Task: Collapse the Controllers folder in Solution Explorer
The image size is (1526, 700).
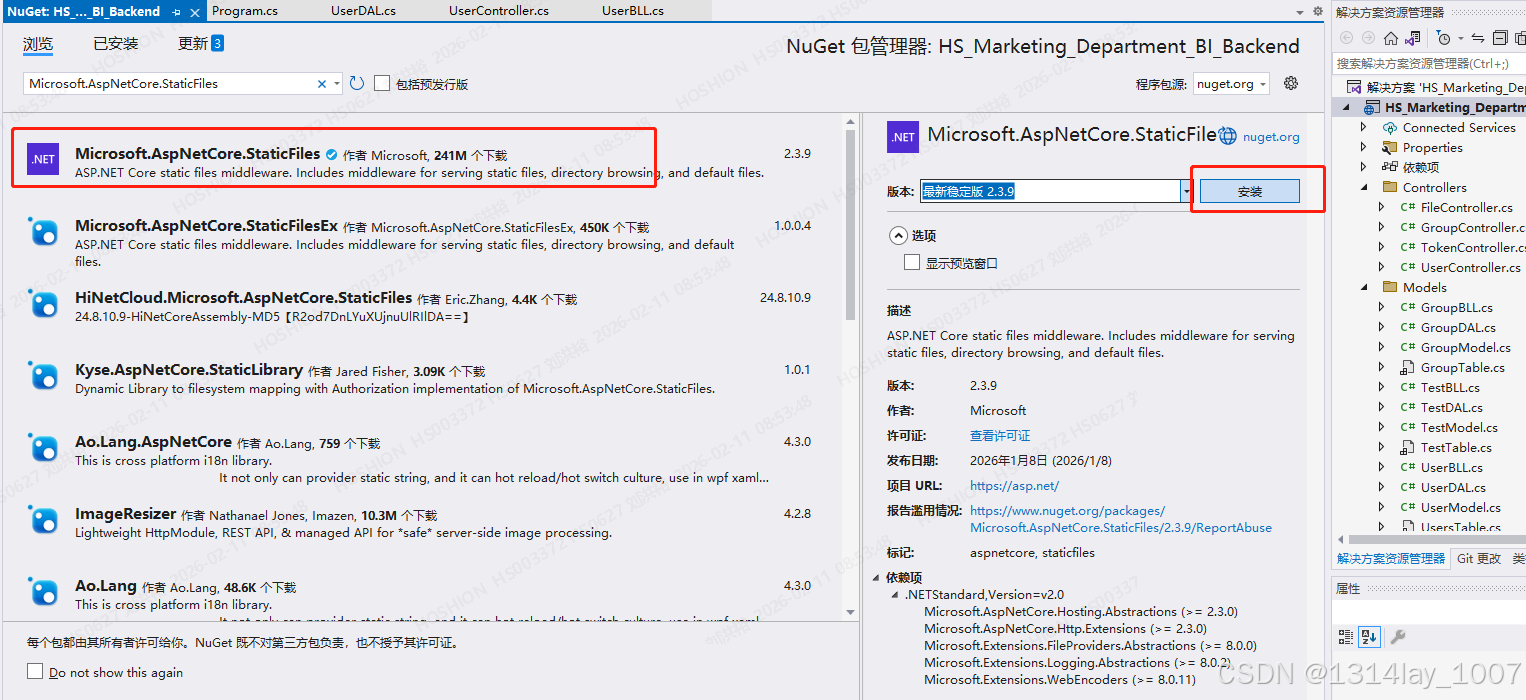Action: tap(1364, 187)
